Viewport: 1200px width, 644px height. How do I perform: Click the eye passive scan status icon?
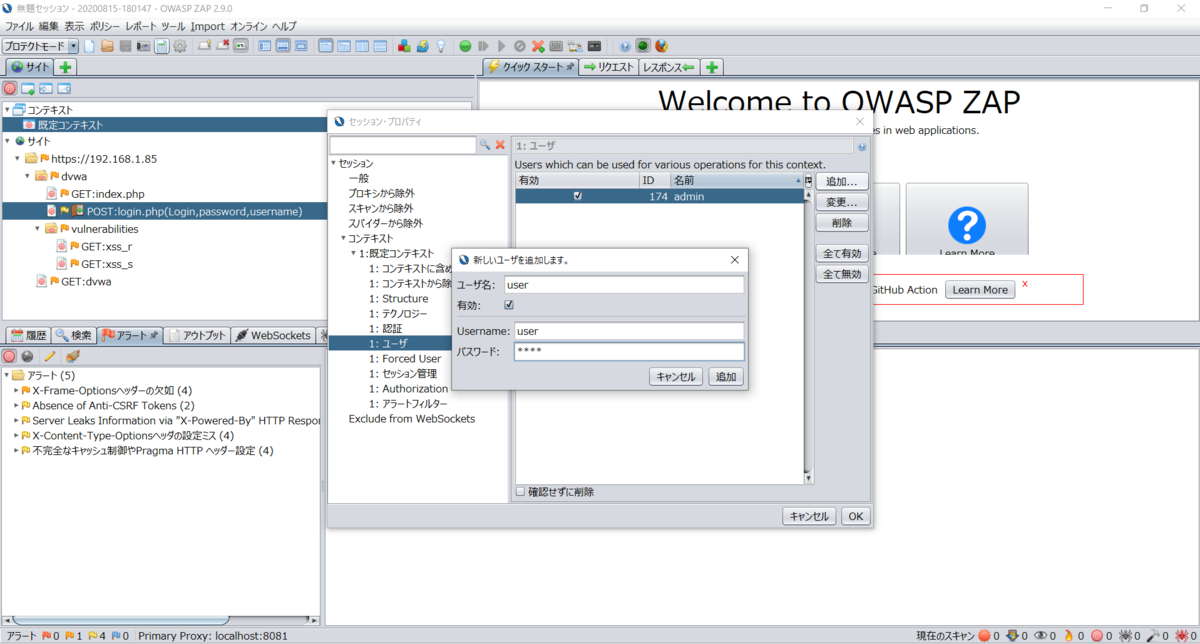(x=1041, y=635)
